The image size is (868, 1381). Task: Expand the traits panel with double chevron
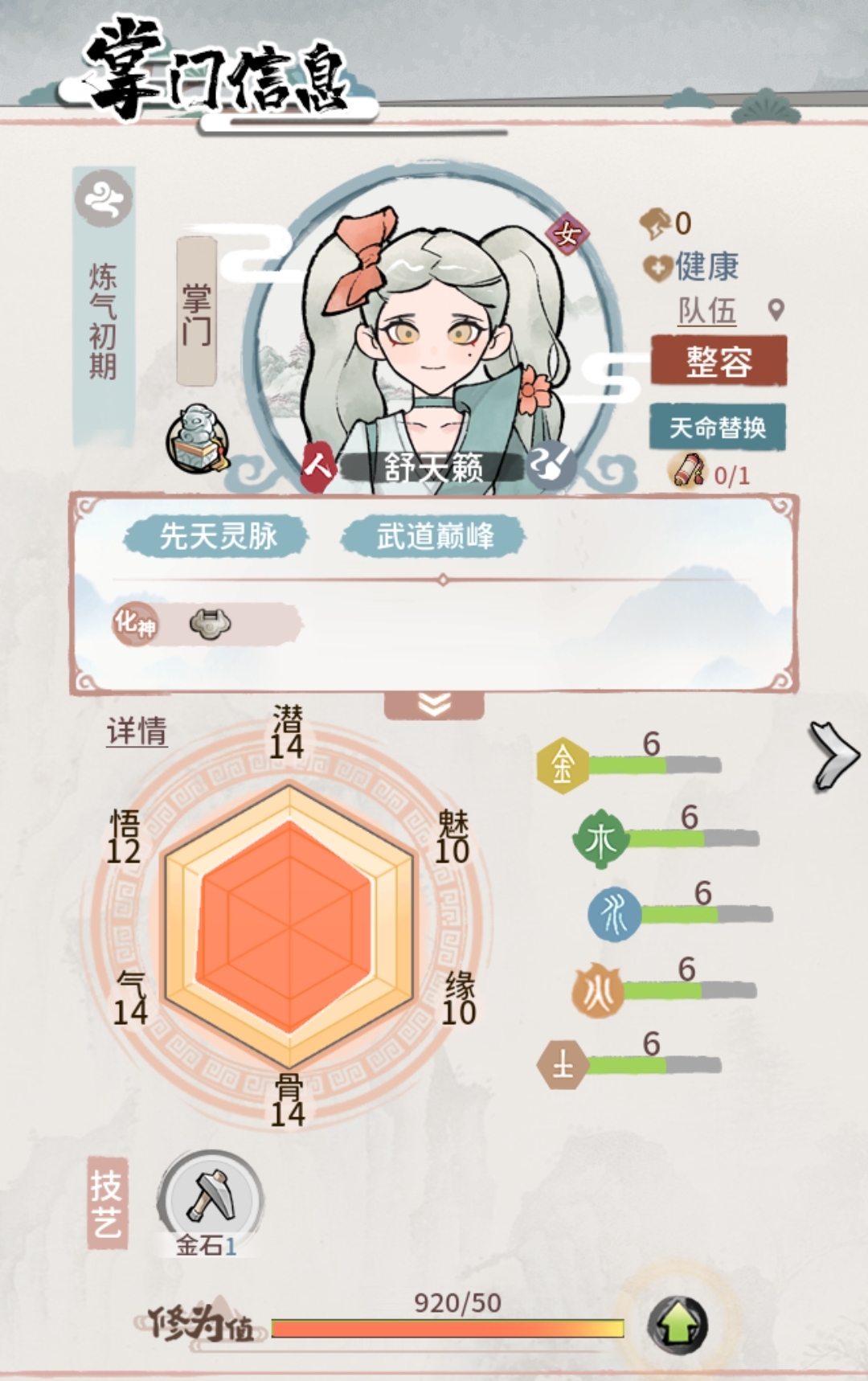click(434, 705)
